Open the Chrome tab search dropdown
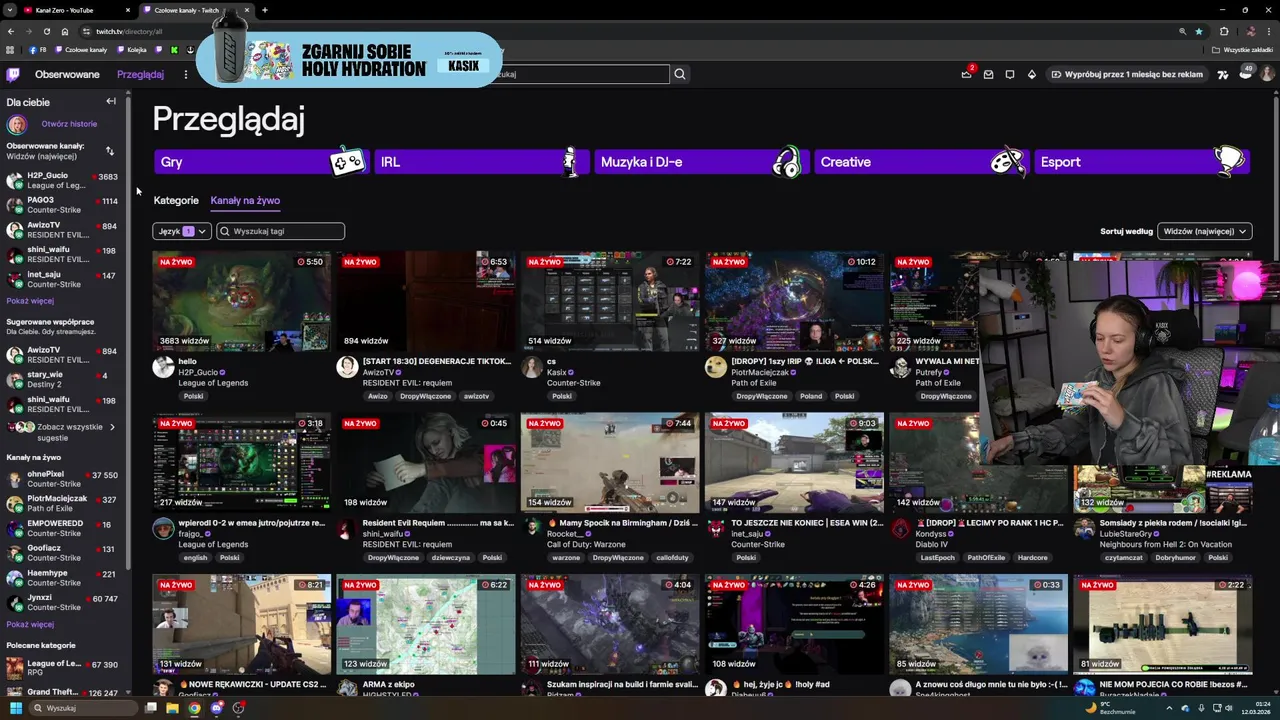The width and height of the screenshot is (1280, 720). 10,10
